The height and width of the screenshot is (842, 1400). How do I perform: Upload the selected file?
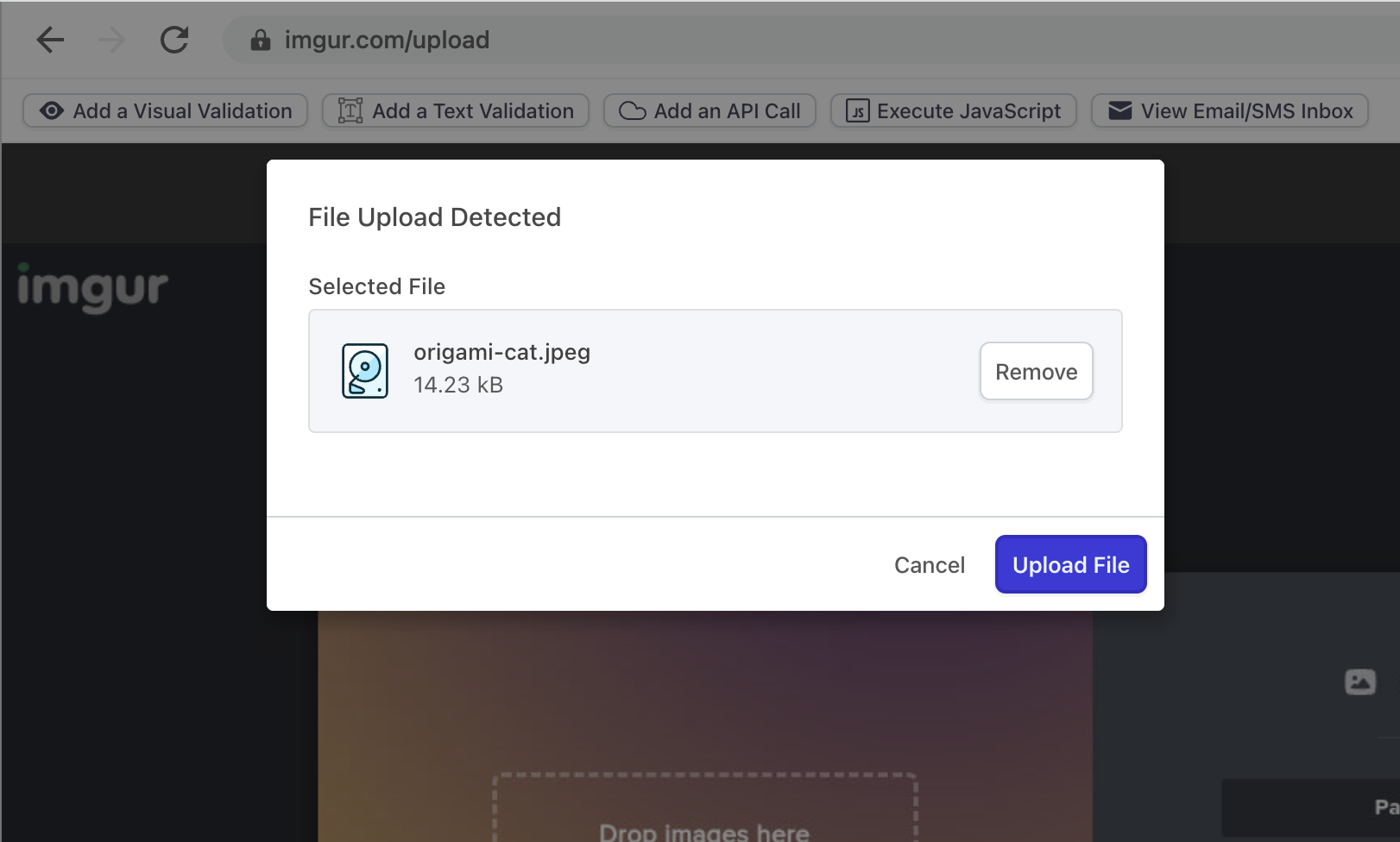pos(1070,564)
